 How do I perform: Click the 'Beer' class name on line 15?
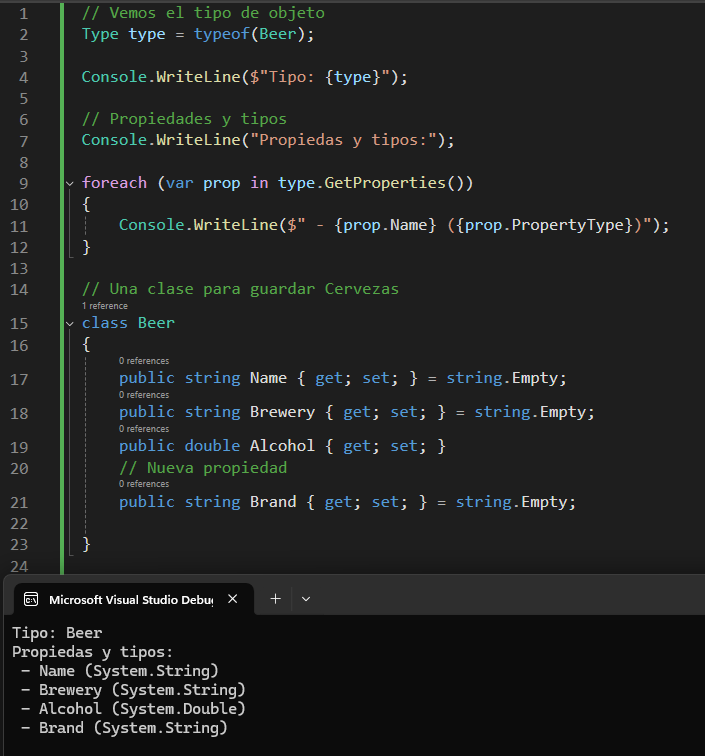point(156,323)
